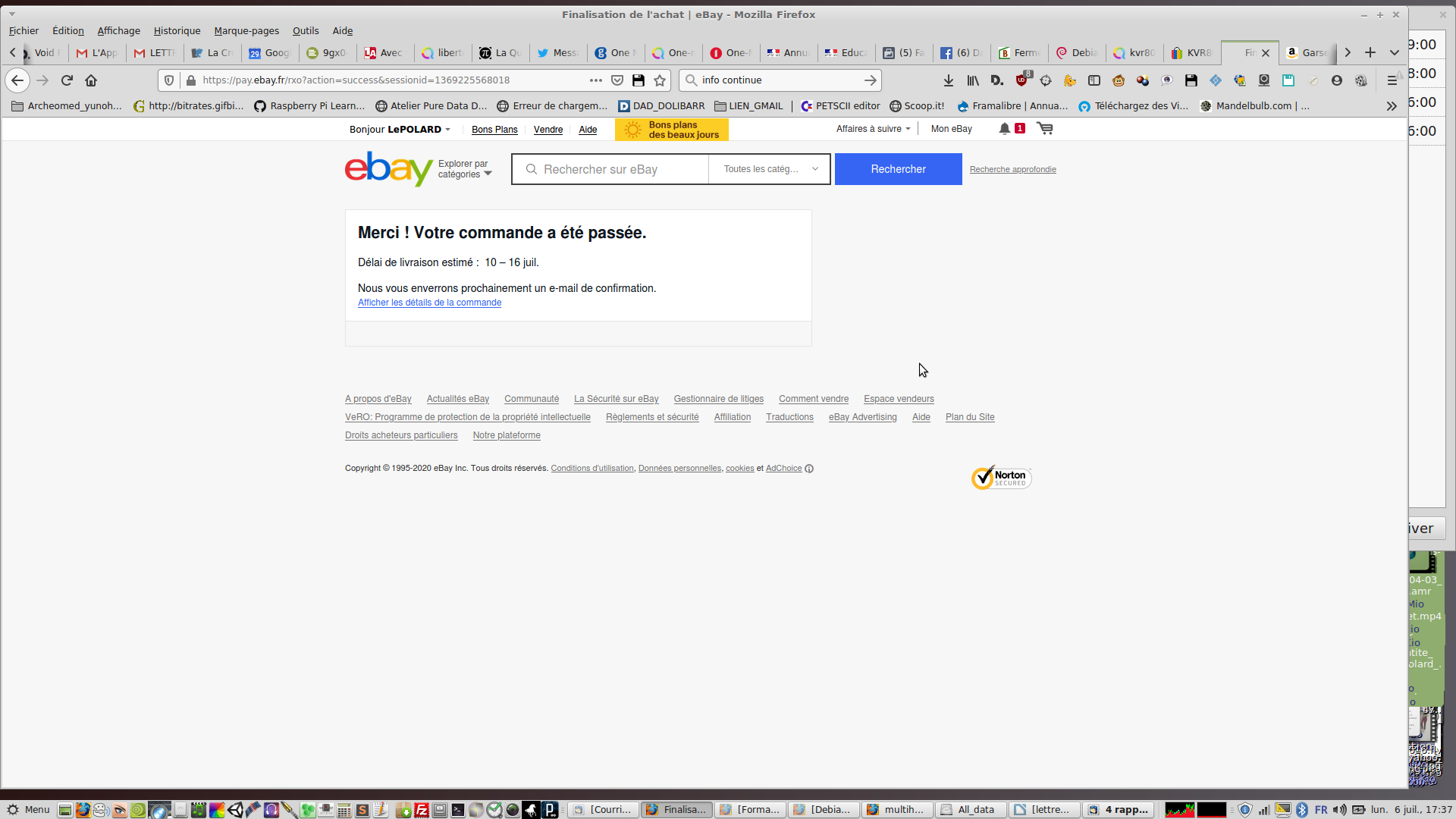
Task: Expand Explorer par catégories menu
Action: (464, 169)
